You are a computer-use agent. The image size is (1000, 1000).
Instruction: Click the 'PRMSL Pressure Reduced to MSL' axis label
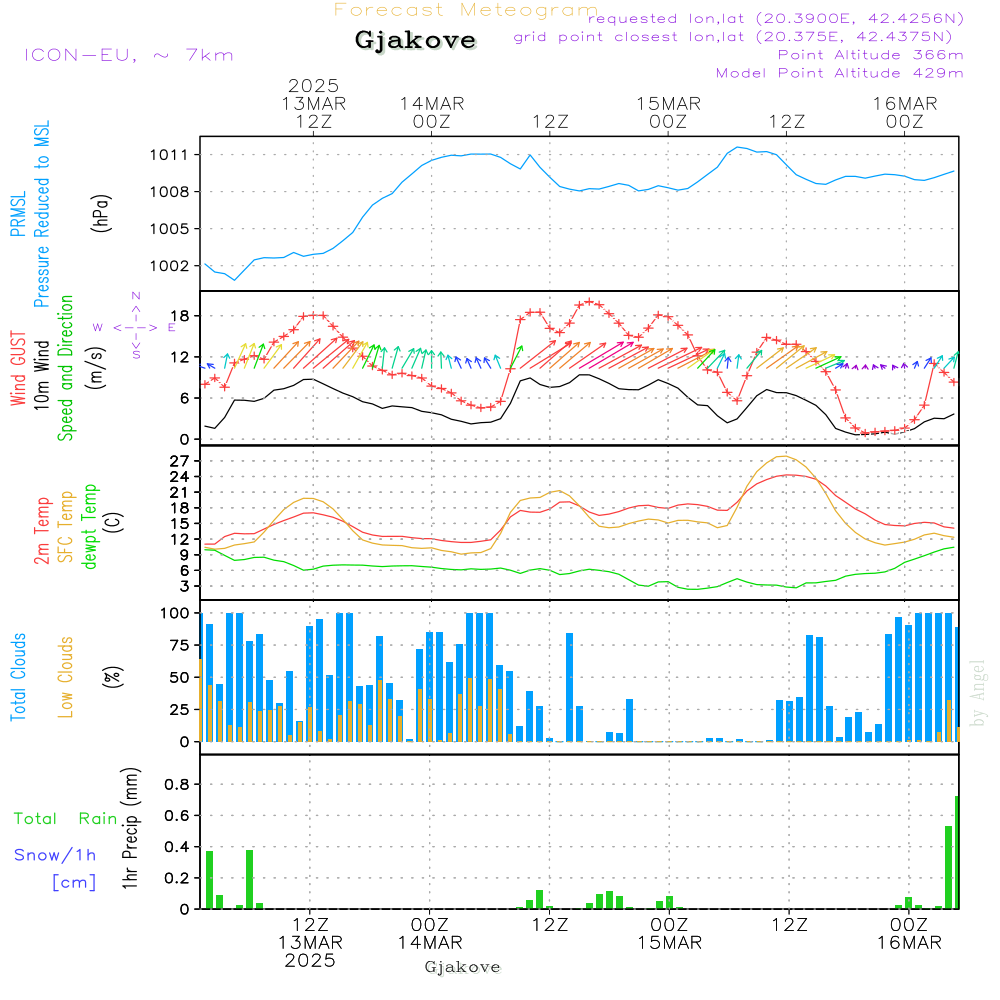coord(29,214)
